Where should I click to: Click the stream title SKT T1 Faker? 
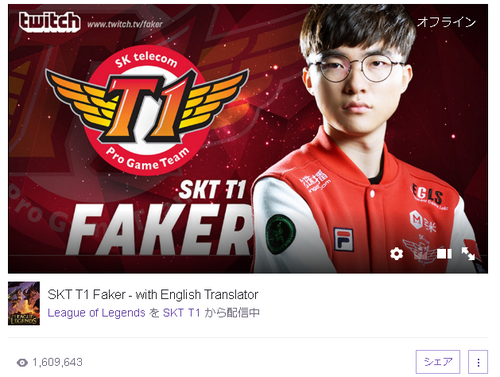click(153, 295)
